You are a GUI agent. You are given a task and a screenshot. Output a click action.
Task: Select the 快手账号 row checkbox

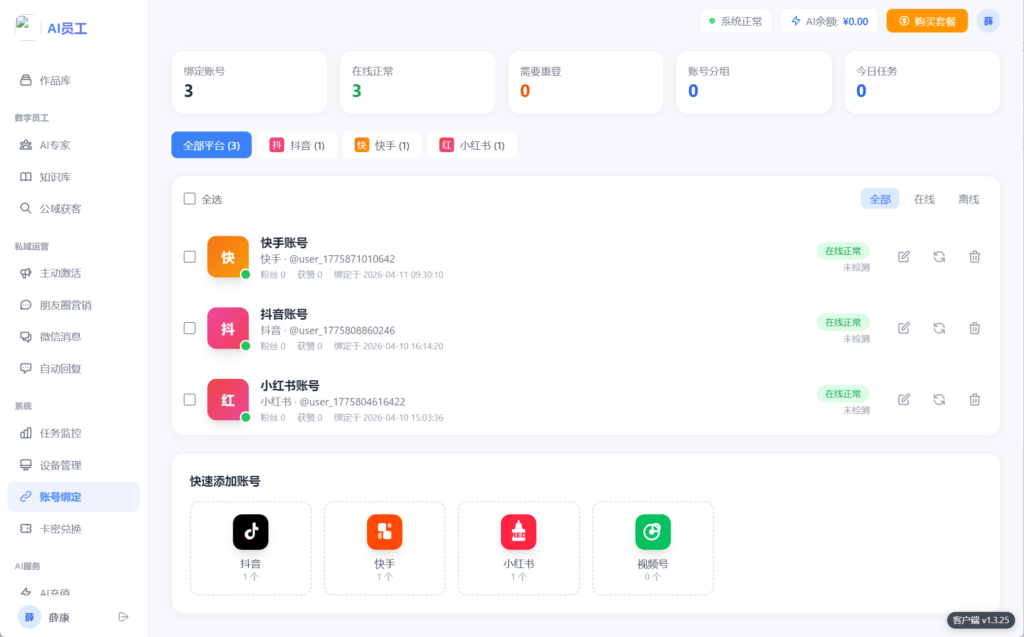point(190,257)
